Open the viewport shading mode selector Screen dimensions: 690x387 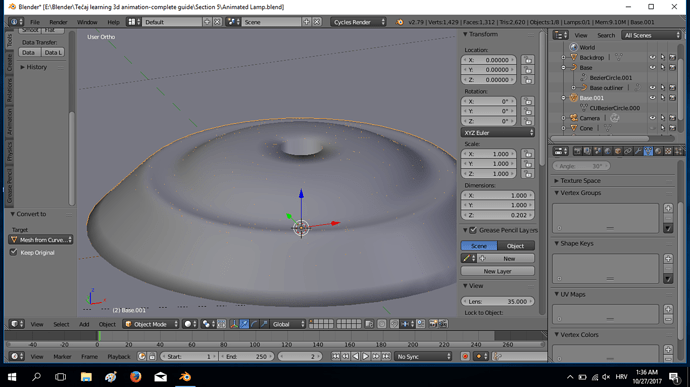(190, 324)
